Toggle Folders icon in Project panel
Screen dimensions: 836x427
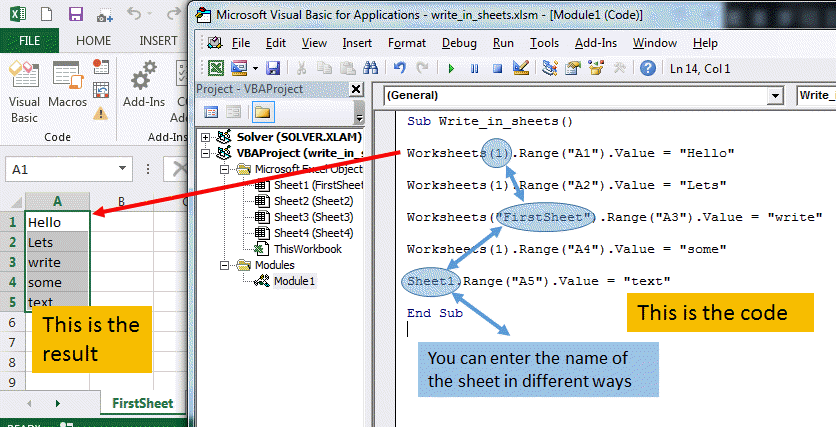[263, 112]
